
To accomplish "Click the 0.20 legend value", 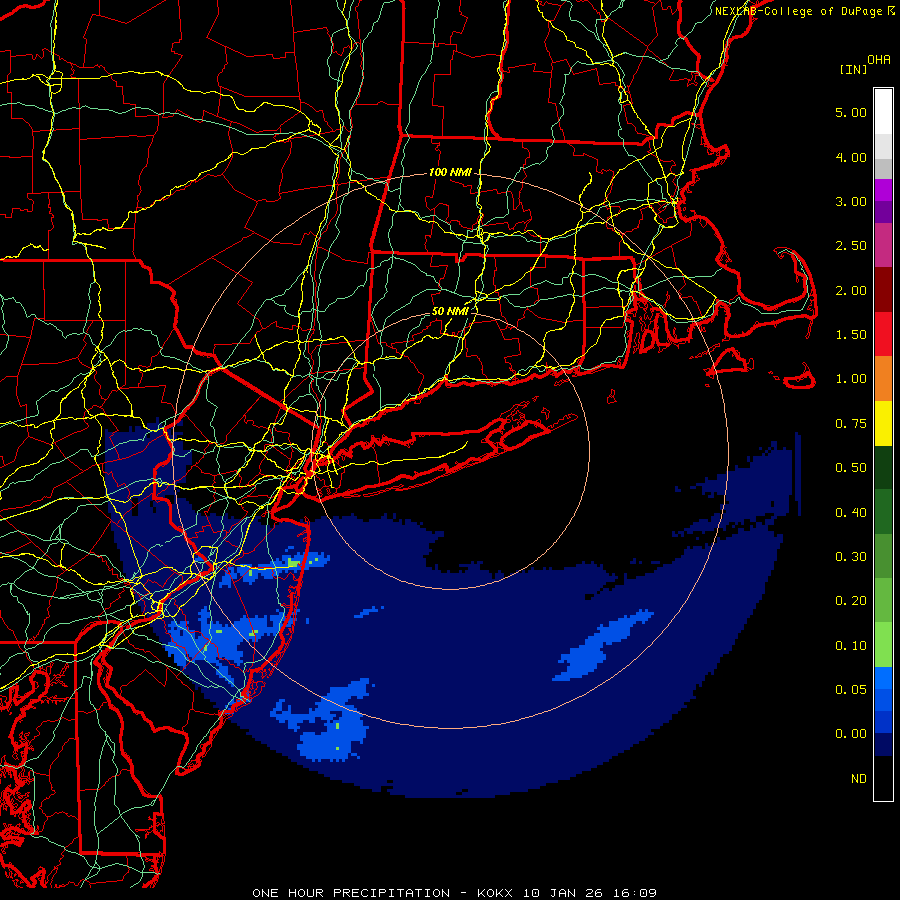I will [851, 601].
